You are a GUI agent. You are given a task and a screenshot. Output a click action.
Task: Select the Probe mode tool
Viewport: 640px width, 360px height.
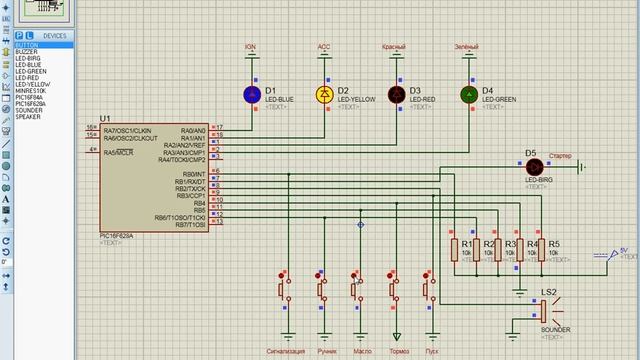(x=6, y=120)
